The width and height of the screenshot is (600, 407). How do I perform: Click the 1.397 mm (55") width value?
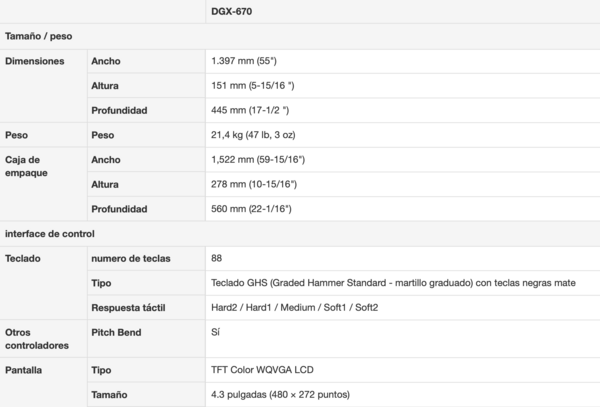click(244, 61)
